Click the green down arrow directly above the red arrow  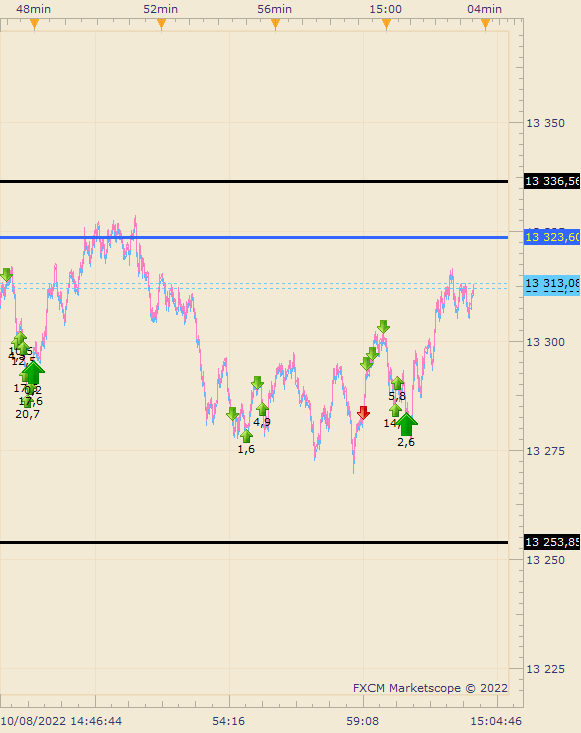click(366, 364)
